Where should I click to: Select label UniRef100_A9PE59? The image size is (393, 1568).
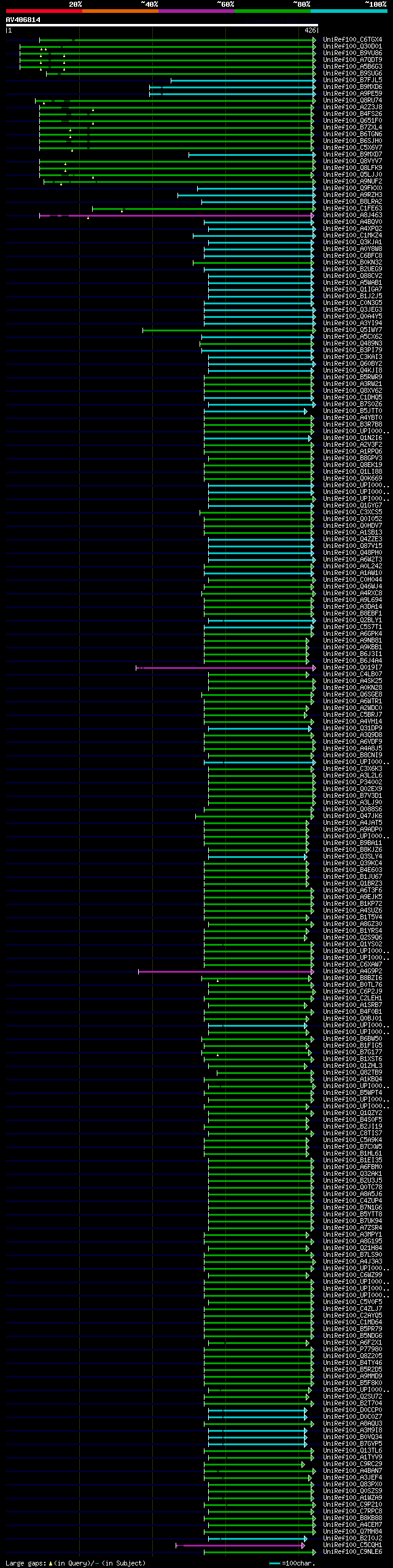(x=352, y=94)
